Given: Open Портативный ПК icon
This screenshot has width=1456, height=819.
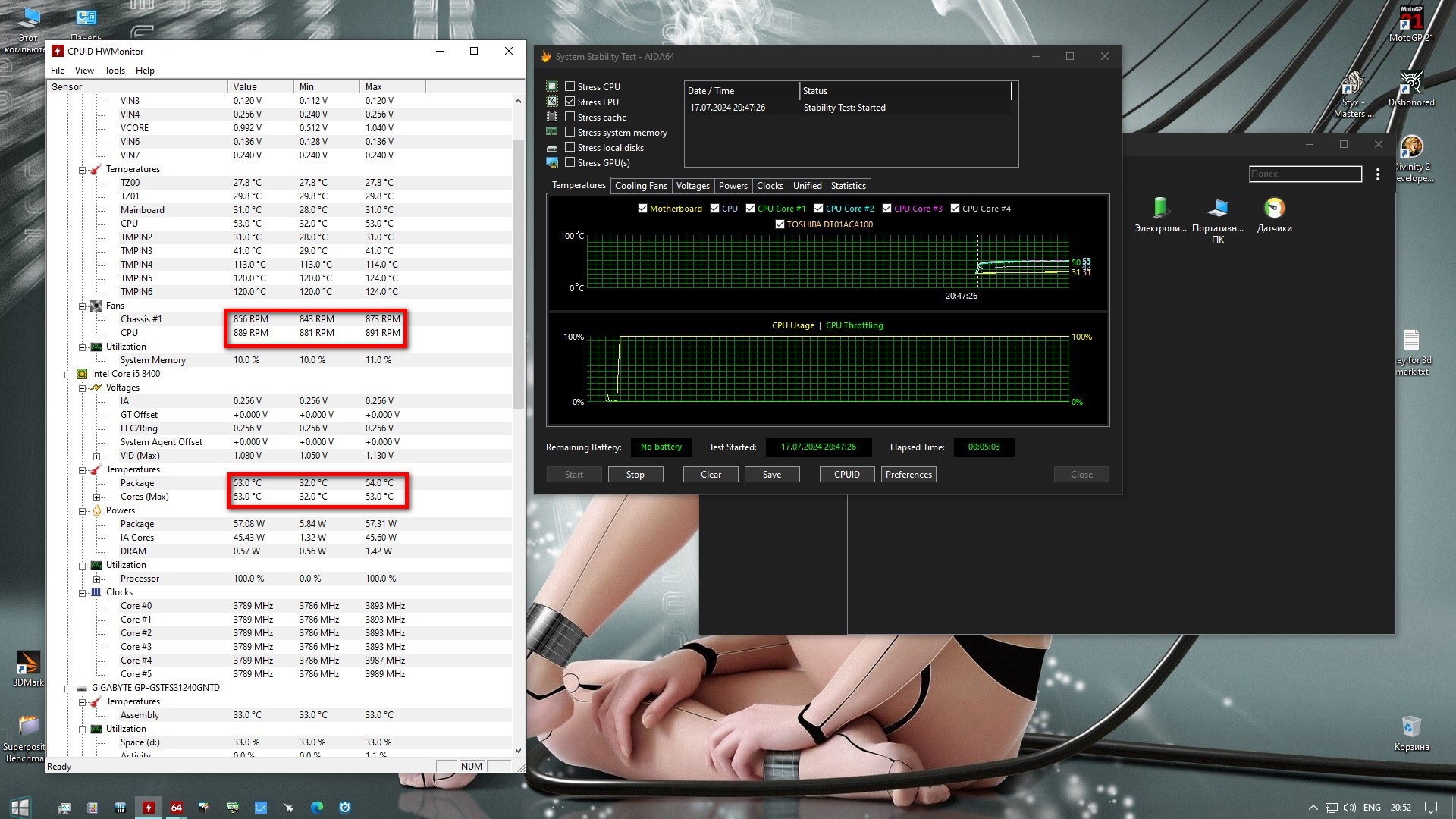Looking at the screenshot, I should click(x=1217, y=209).
